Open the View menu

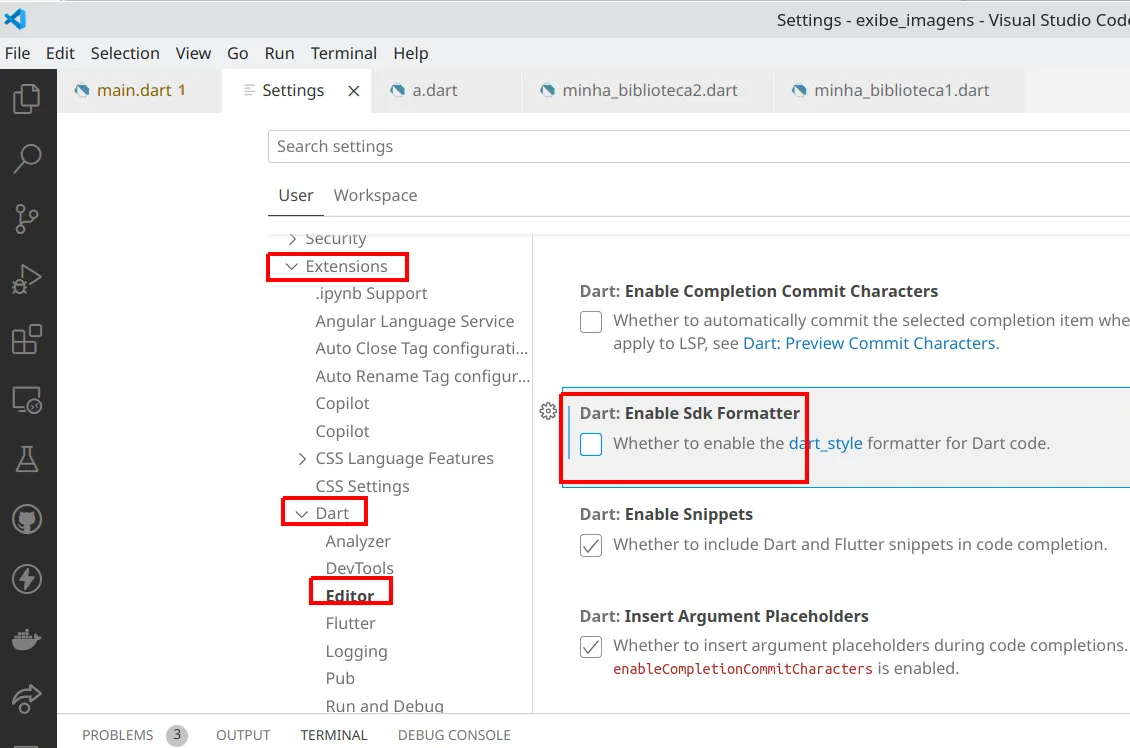pos(193,53)
